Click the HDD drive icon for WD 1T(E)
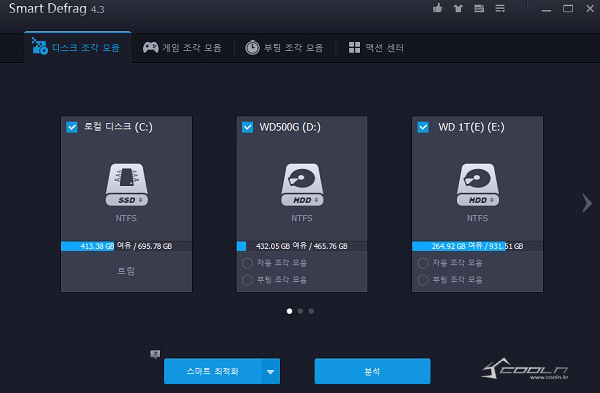The height and width of the screenshot is (393, 600). tap(478, 185)
